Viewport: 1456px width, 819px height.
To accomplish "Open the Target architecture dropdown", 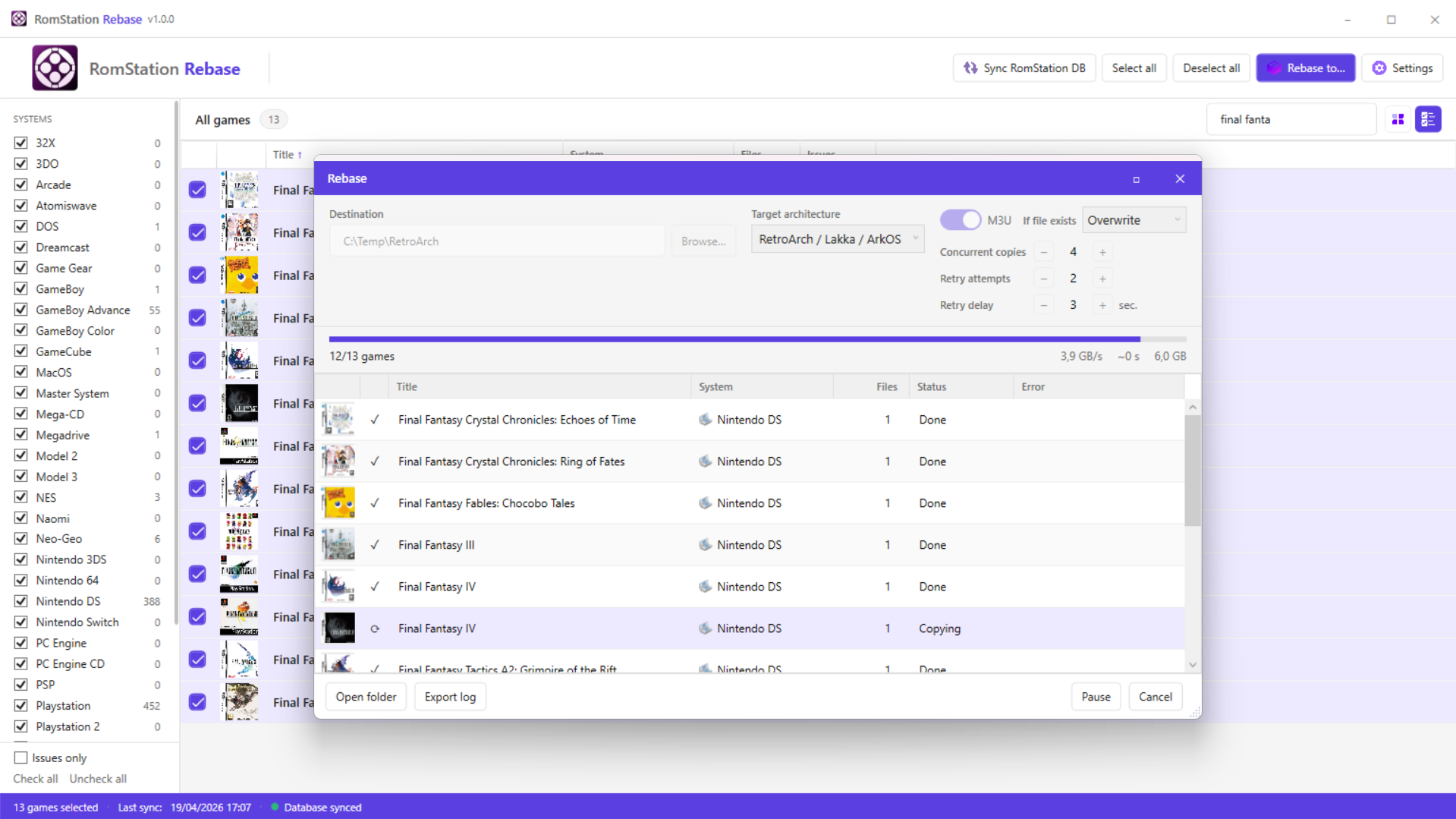I will pyautogui.click(x=837, y=239).
